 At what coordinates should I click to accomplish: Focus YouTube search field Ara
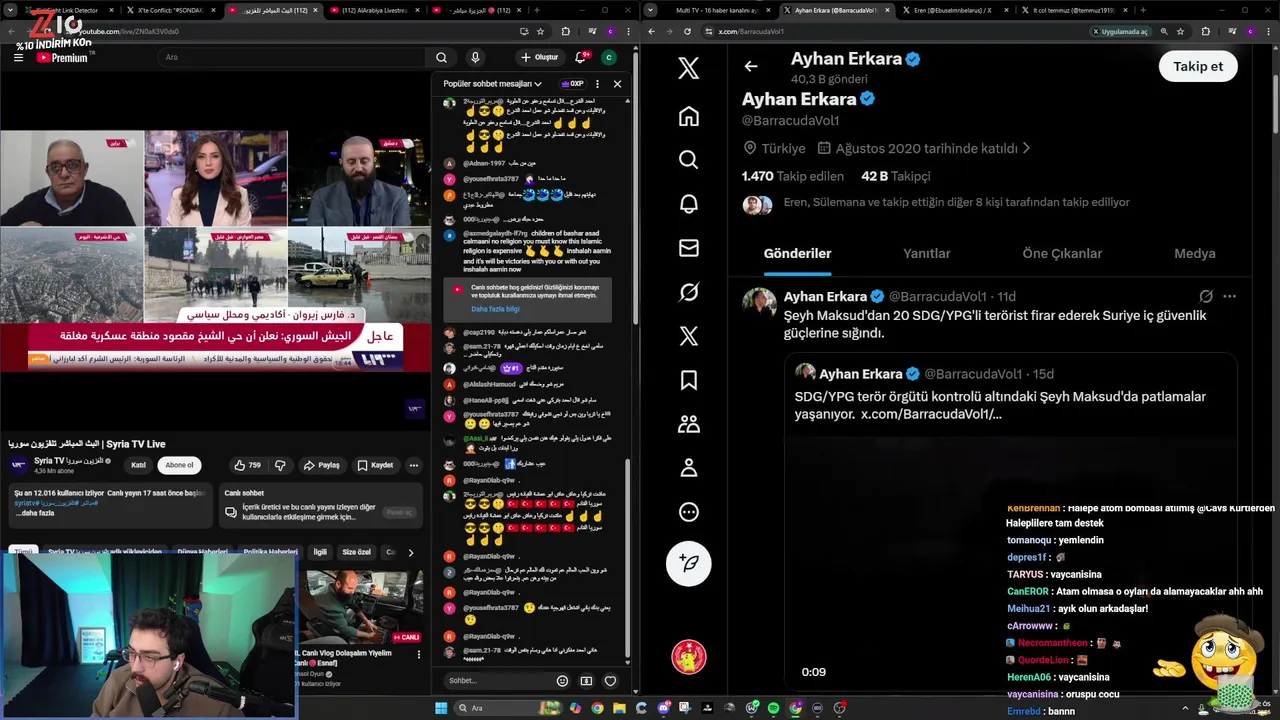(292, 57)
